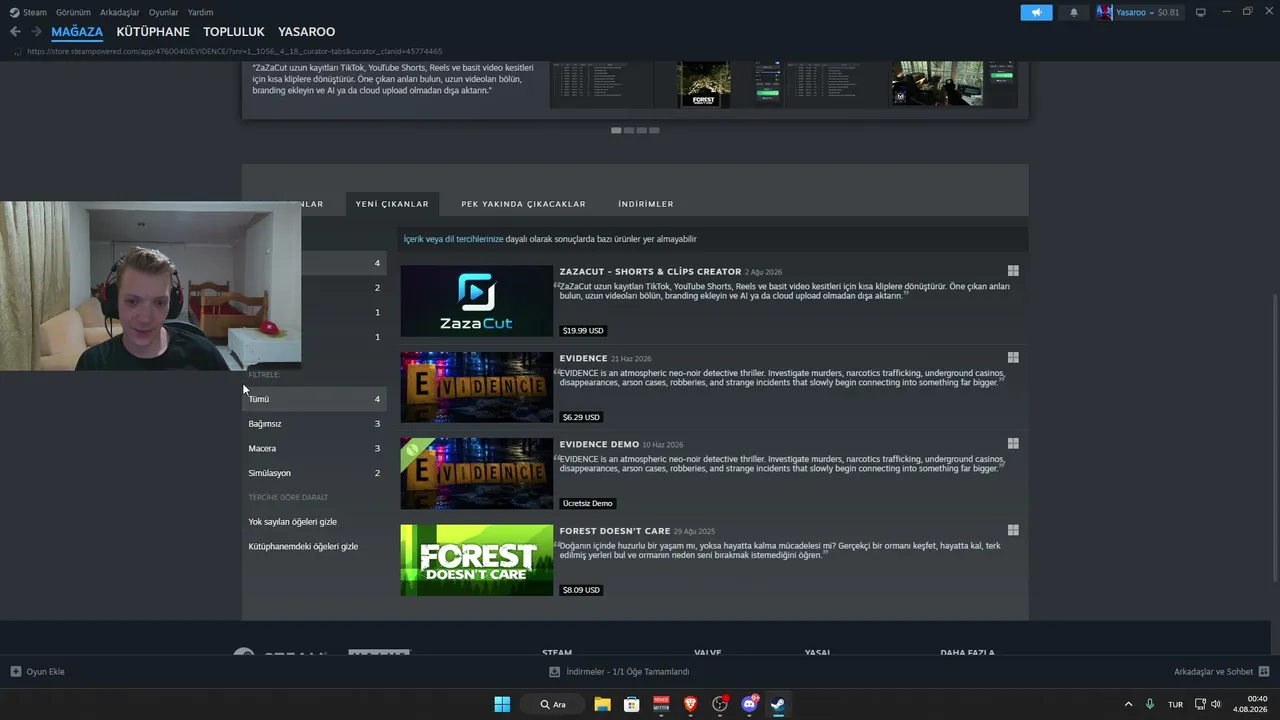Click the friends chat icon in status bar

coord(1264,672)
